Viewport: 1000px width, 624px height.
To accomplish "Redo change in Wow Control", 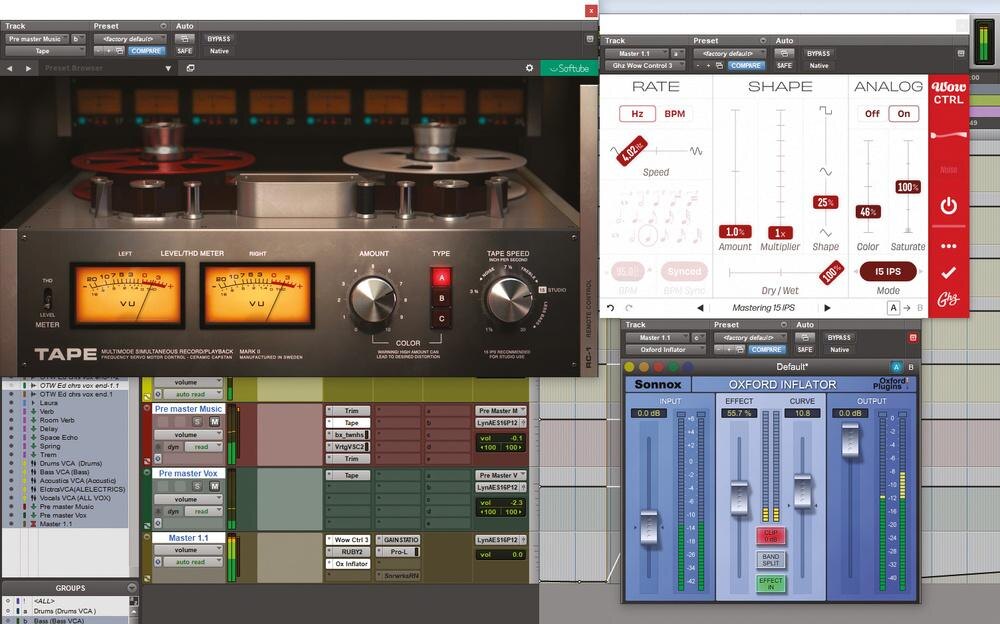I will (x=628, y=308).
